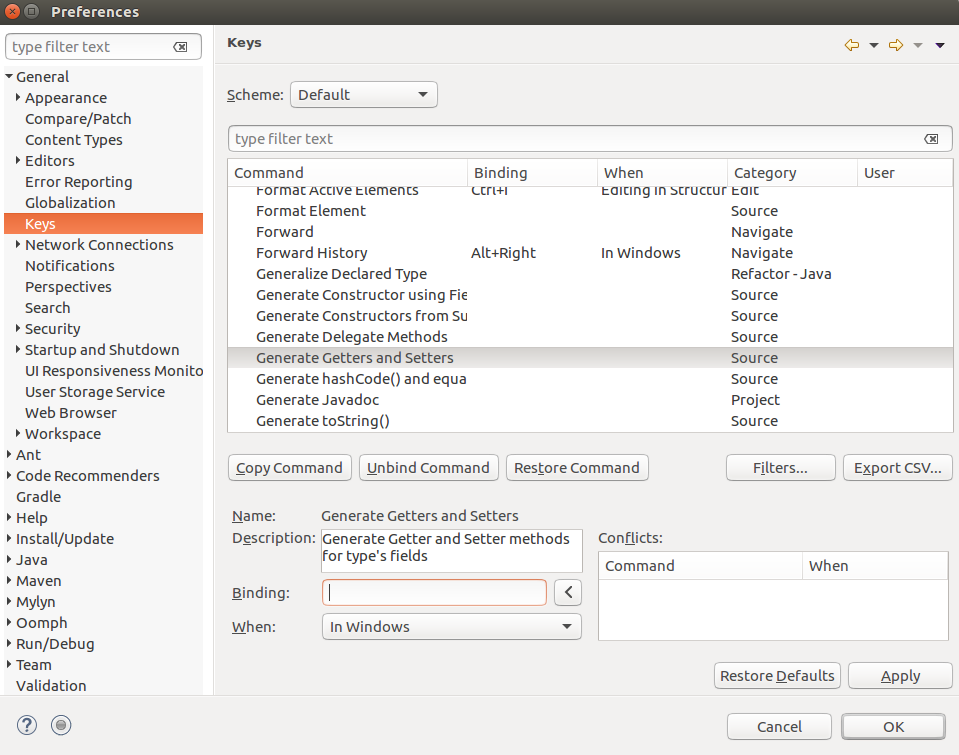Image resolution: width=959 pixels, height=755 pixels.
Task: Expand the Network Connections node
Action: [18, 244]
